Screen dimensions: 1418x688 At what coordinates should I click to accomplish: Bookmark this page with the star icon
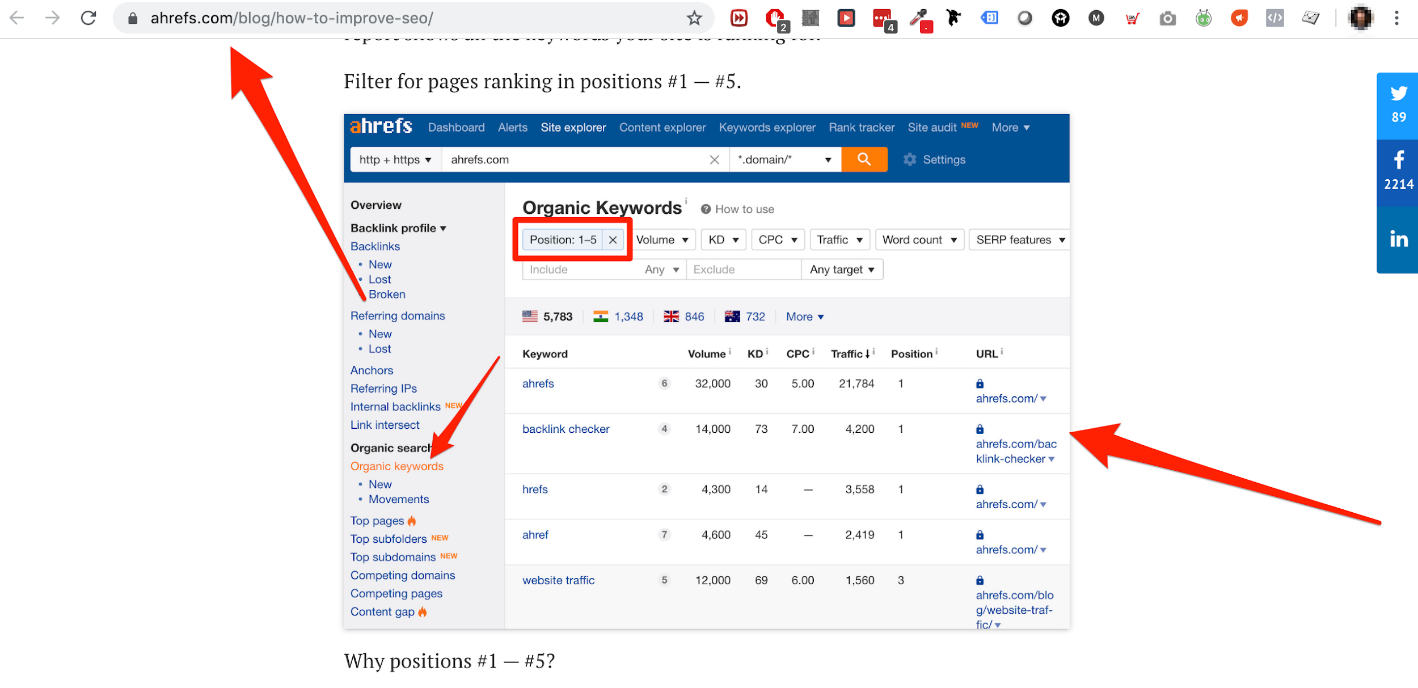tap(694, 18)
